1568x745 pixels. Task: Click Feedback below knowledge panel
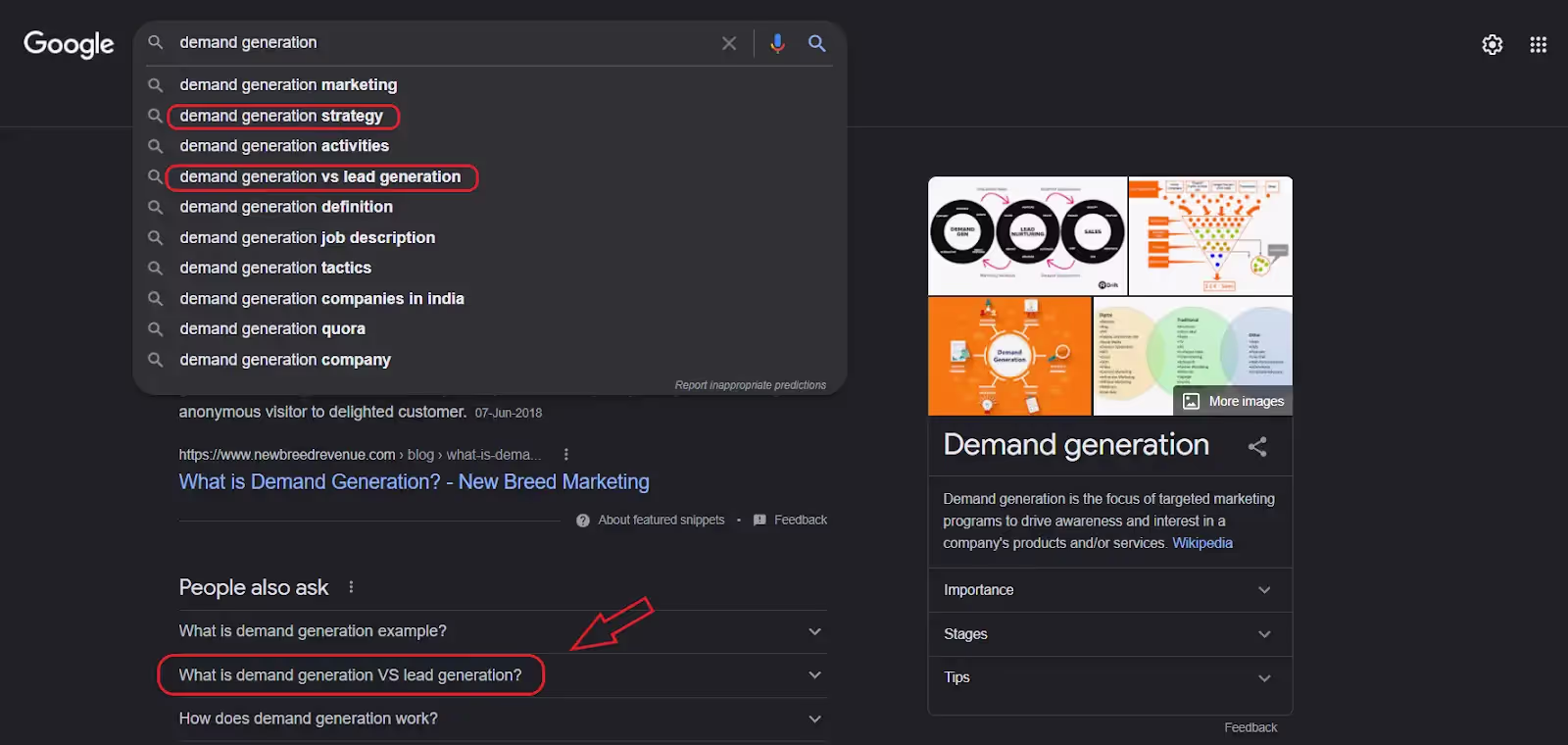(1250, 727)
